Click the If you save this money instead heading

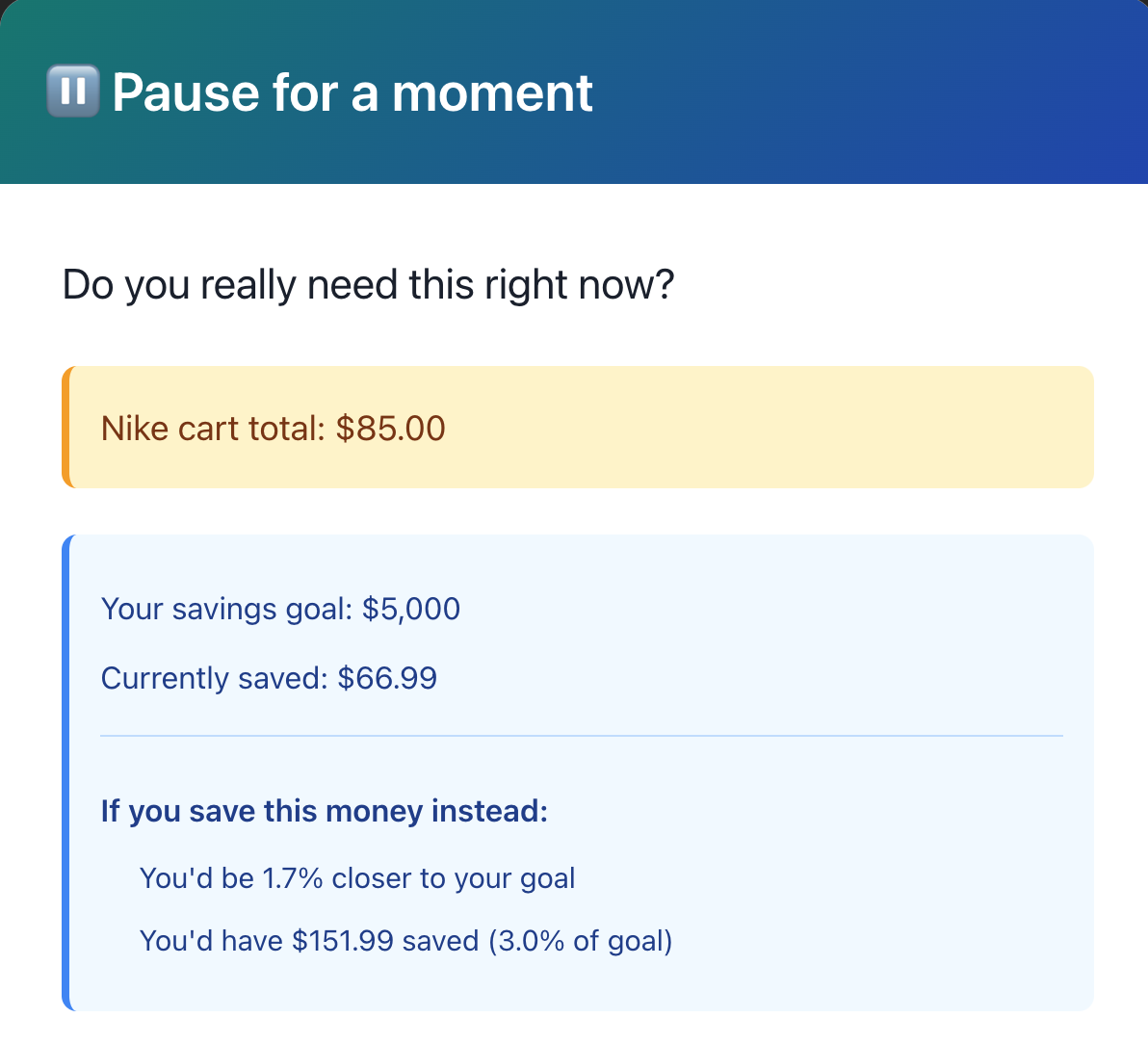325,811
